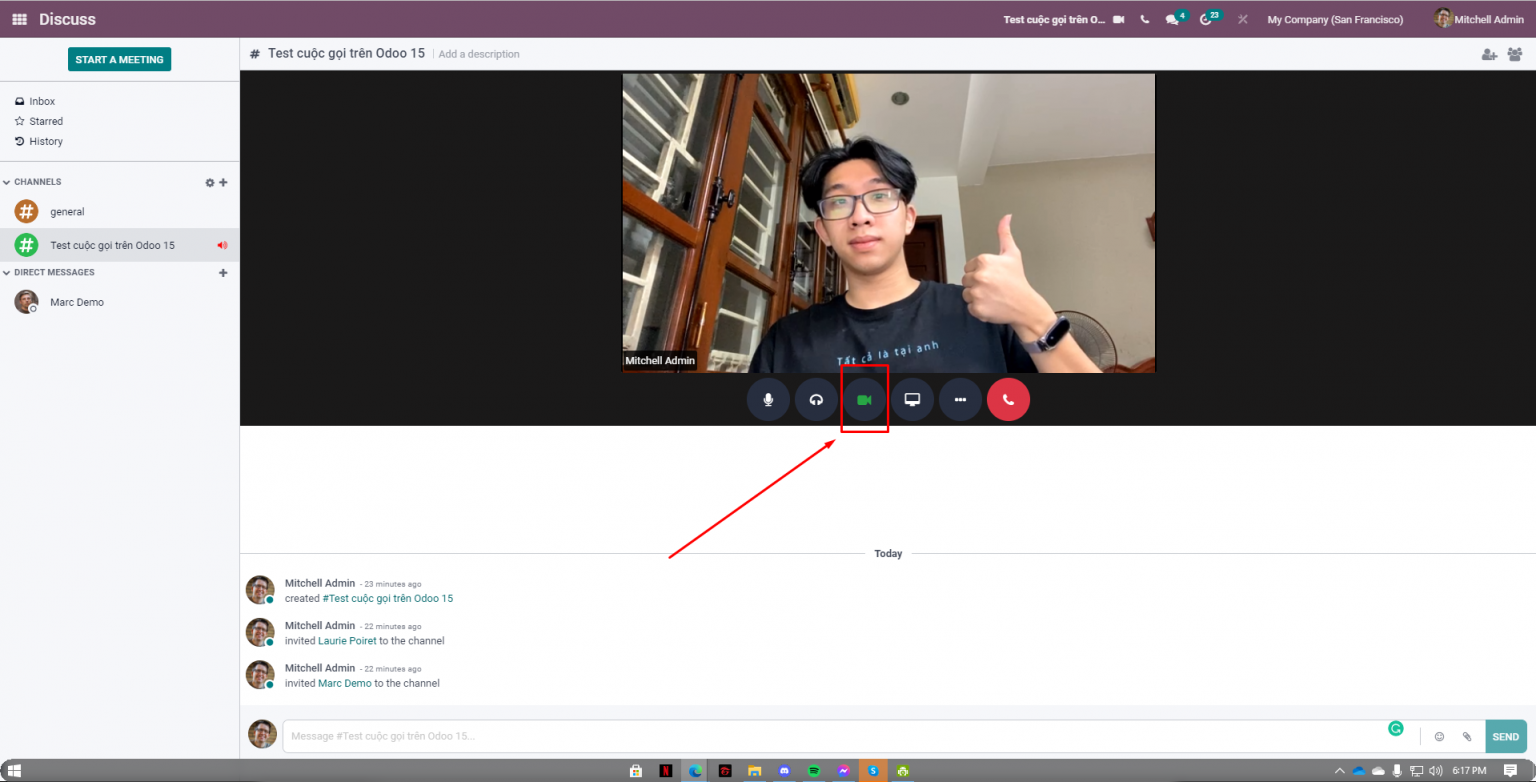Open the emoji picker in composer
The height and width of the screenshot is (782, 1536).
click(x=1439, y=737)
